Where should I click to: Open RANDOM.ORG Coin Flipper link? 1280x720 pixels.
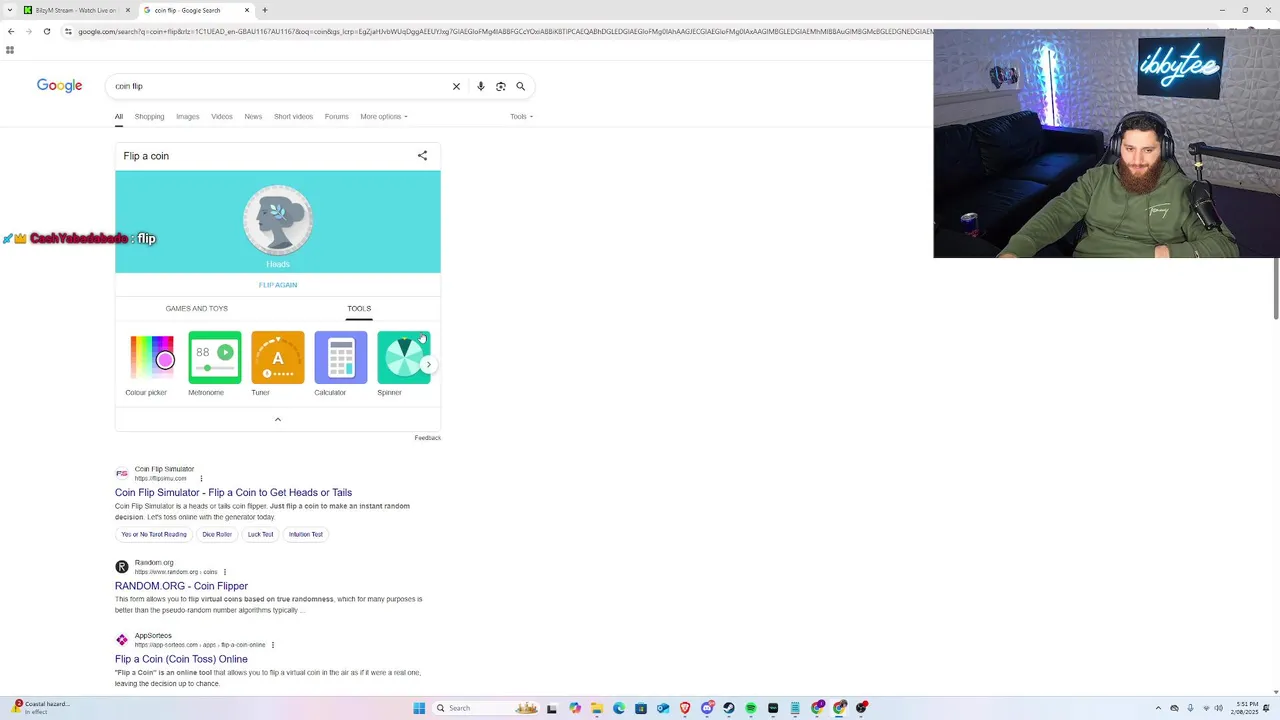tap(181, 586)
